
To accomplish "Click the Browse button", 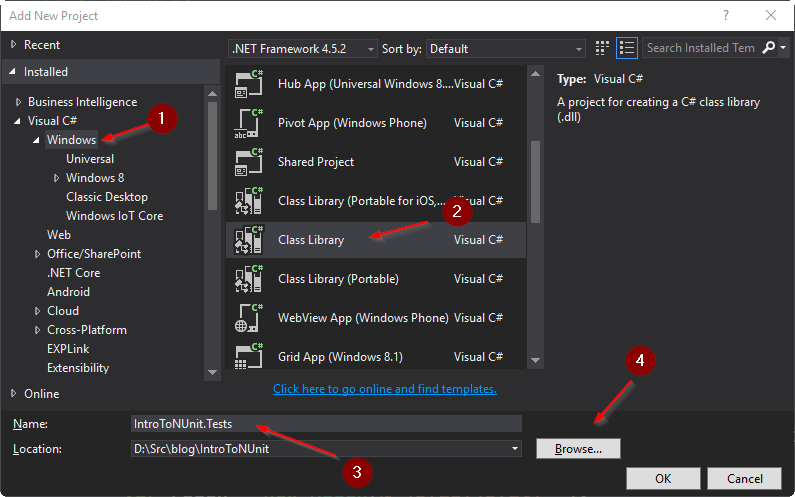I will click(x=578, y=449).
